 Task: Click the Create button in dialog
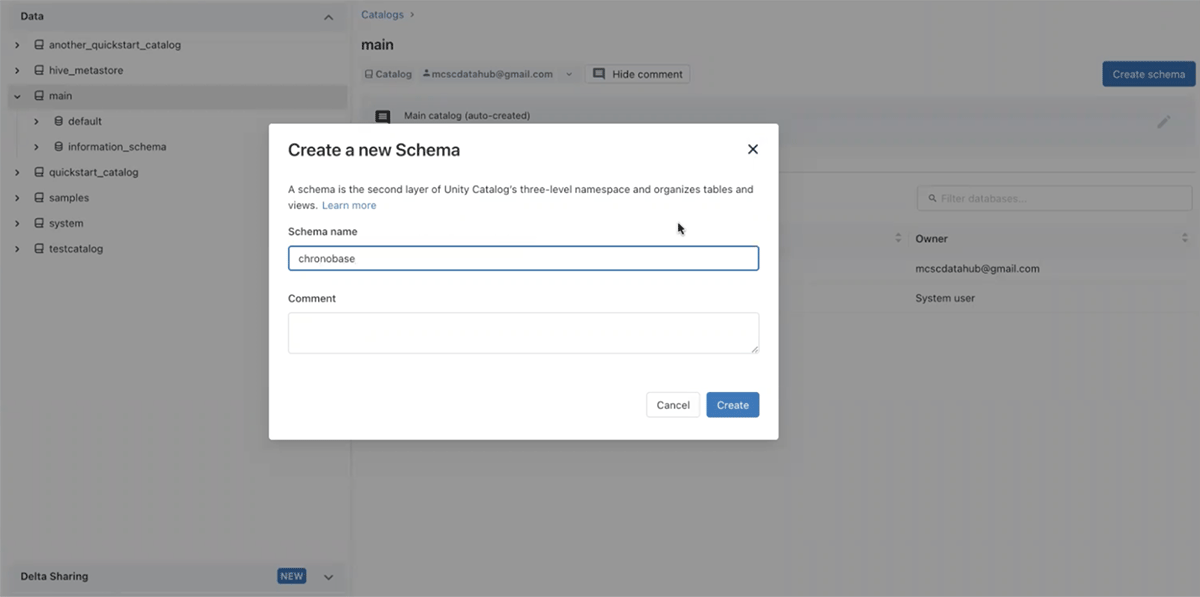point(732,405)
